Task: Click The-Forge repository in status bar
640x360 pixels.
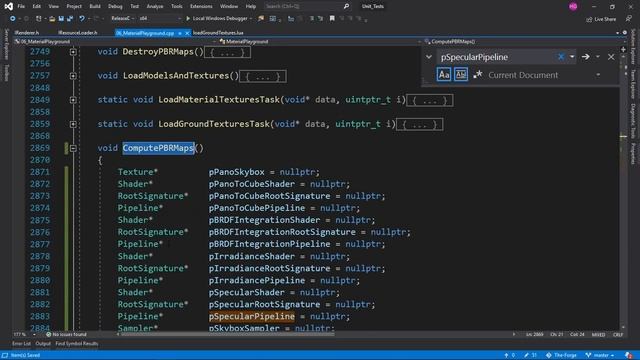Action: click(x=562, y=355)
